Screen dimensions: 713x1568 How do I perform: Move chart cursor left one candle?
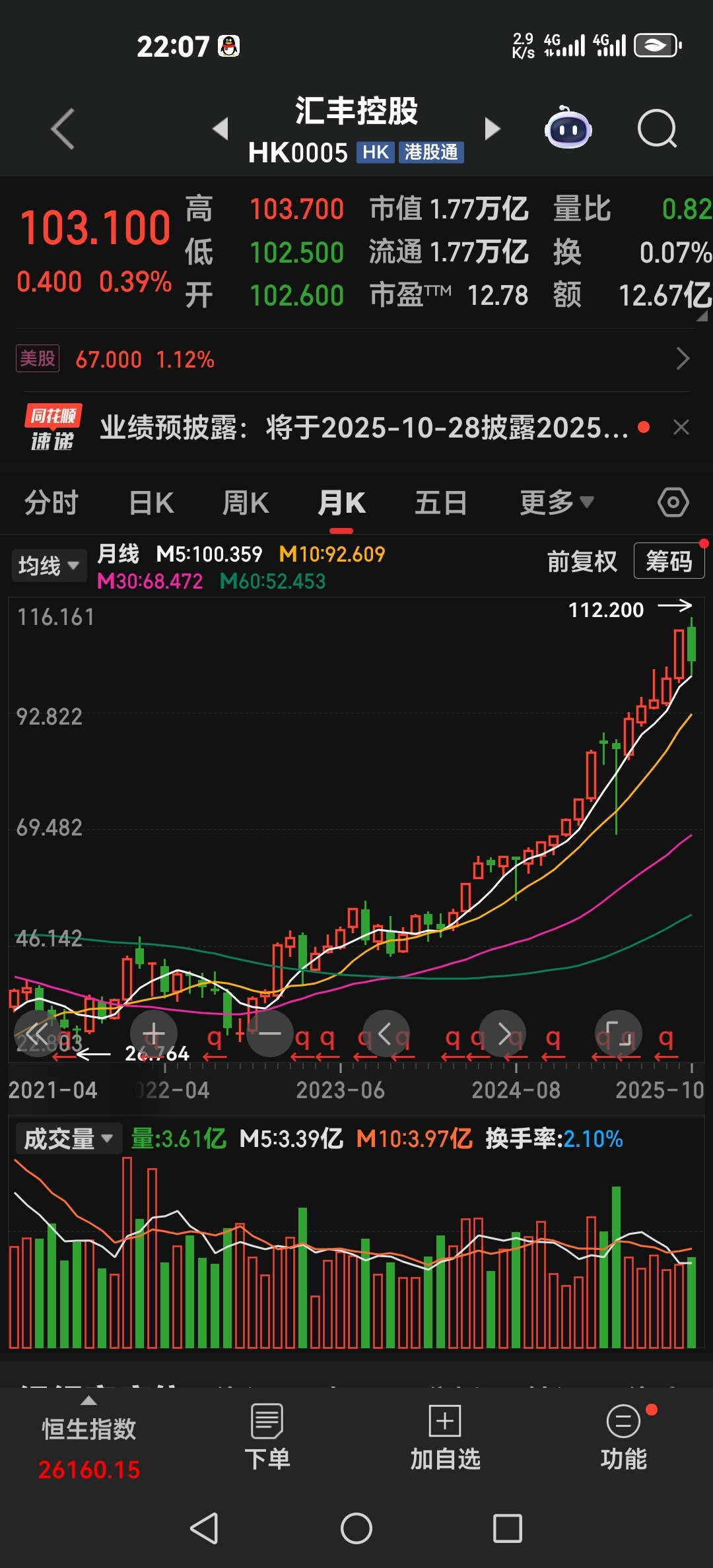(x=386, y=1033)
